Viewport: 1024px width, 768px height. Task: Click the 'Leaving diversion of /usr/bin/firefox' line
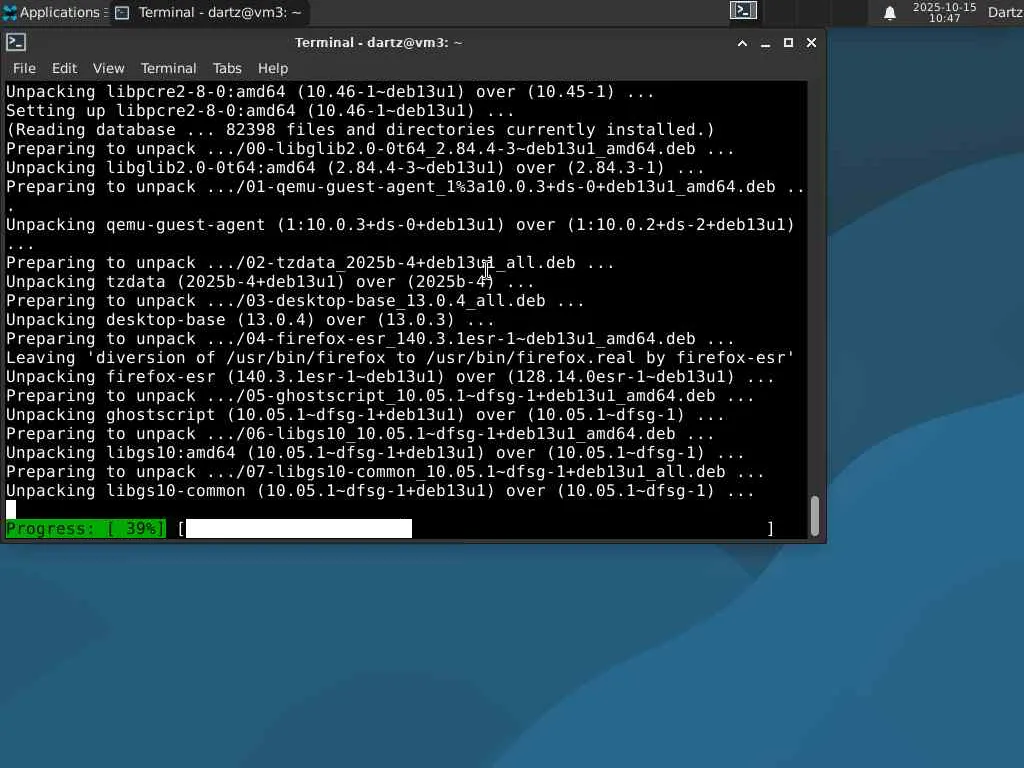(x=400, y=358)
